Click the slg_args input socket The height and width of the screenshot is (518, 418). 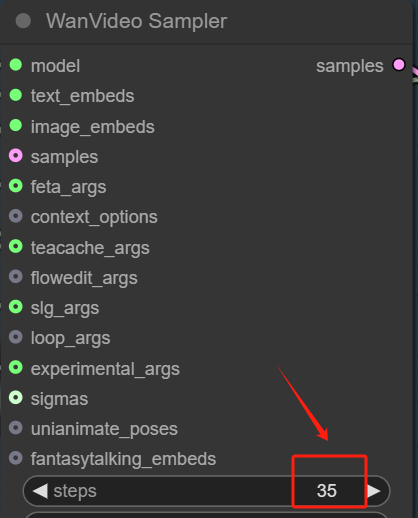tap(16, 307)
